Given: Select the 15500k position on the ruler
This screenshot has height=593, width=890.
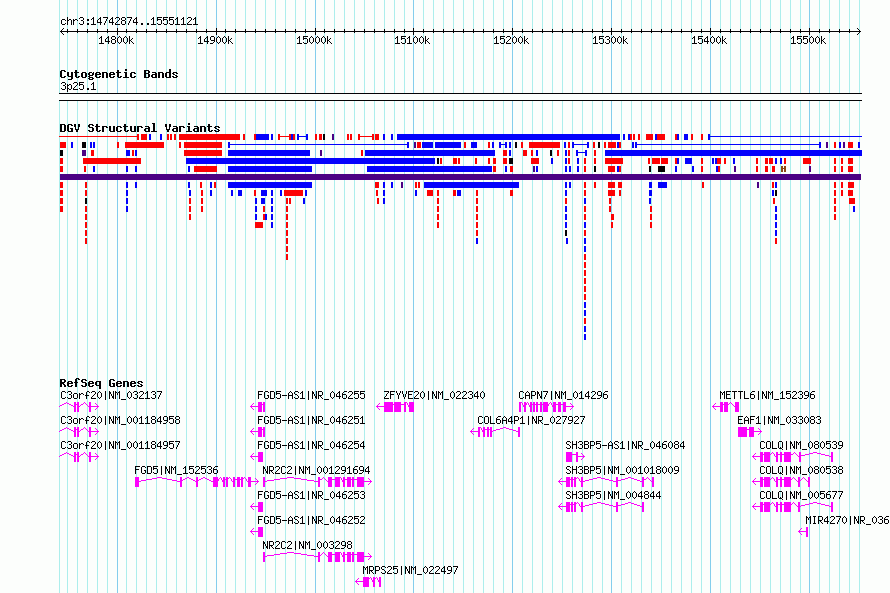Looking at the screenshot, I should click(x=808, y=40).
